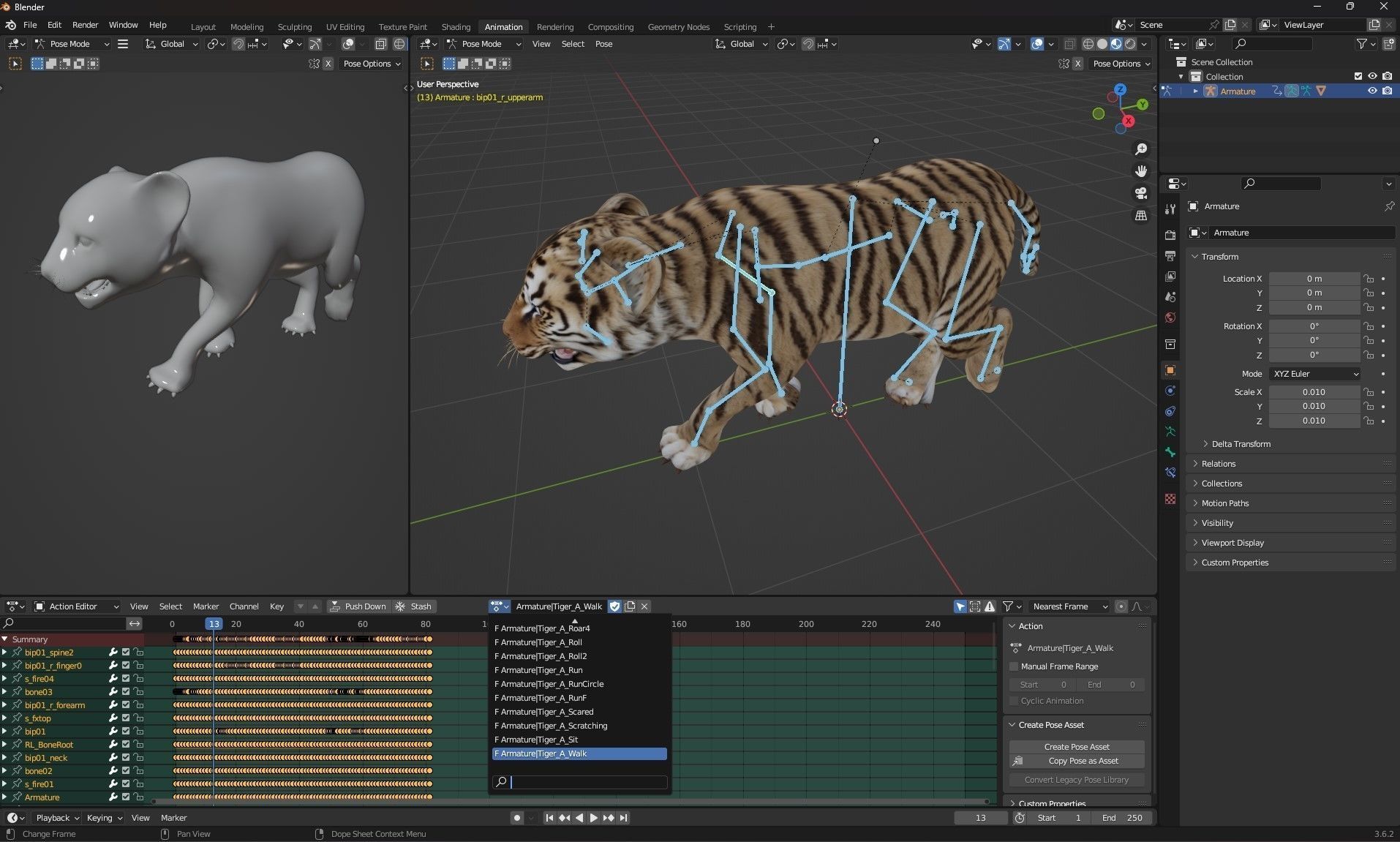Toggle lock on Location X
The height and width of the screenshot is (842, 1400).
1368,279
